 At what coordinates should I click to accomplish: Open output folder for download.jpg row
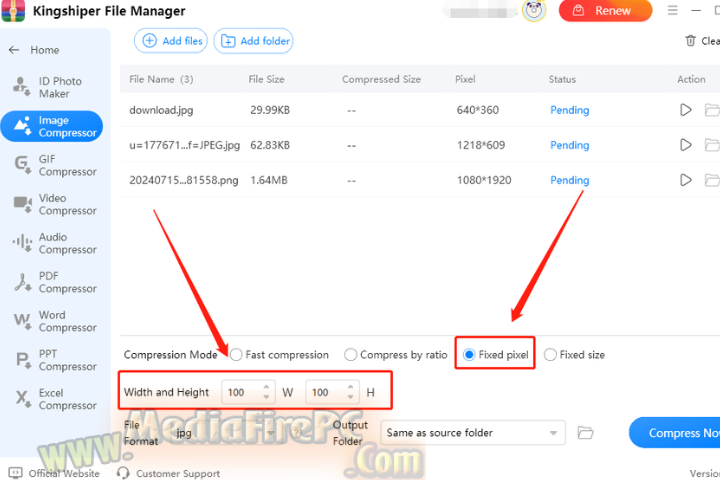[x=712, y=110]
